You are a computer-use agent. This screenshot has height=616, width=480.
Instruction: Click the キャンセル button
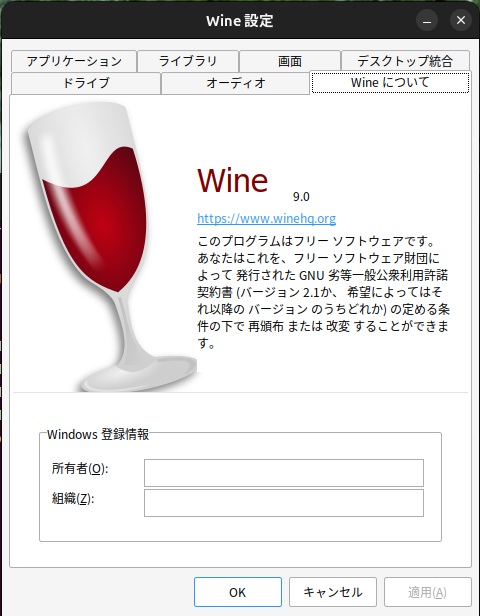(x=333, y=592)
